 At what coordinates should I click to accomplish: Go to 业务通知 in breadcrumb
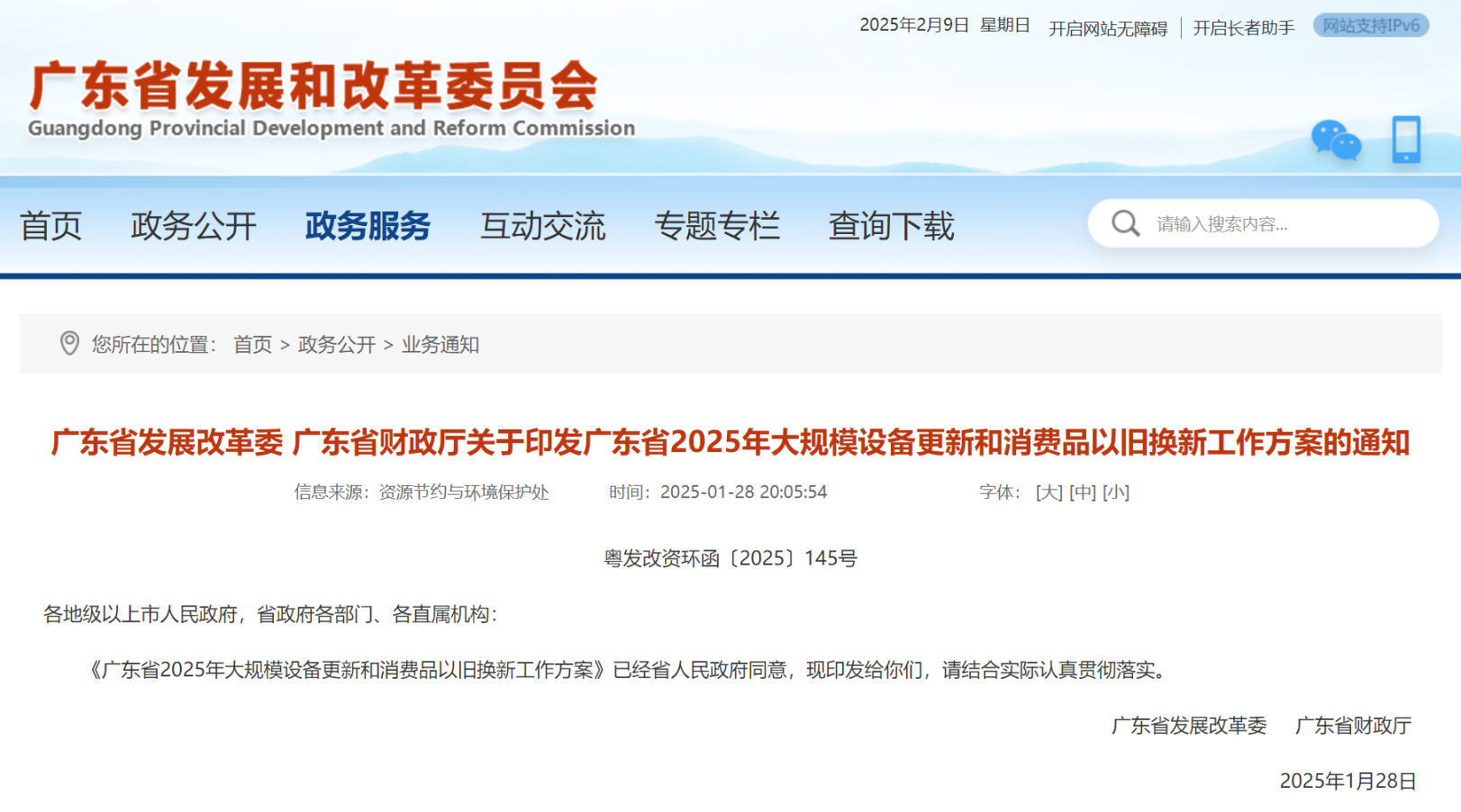pos(440,345)
